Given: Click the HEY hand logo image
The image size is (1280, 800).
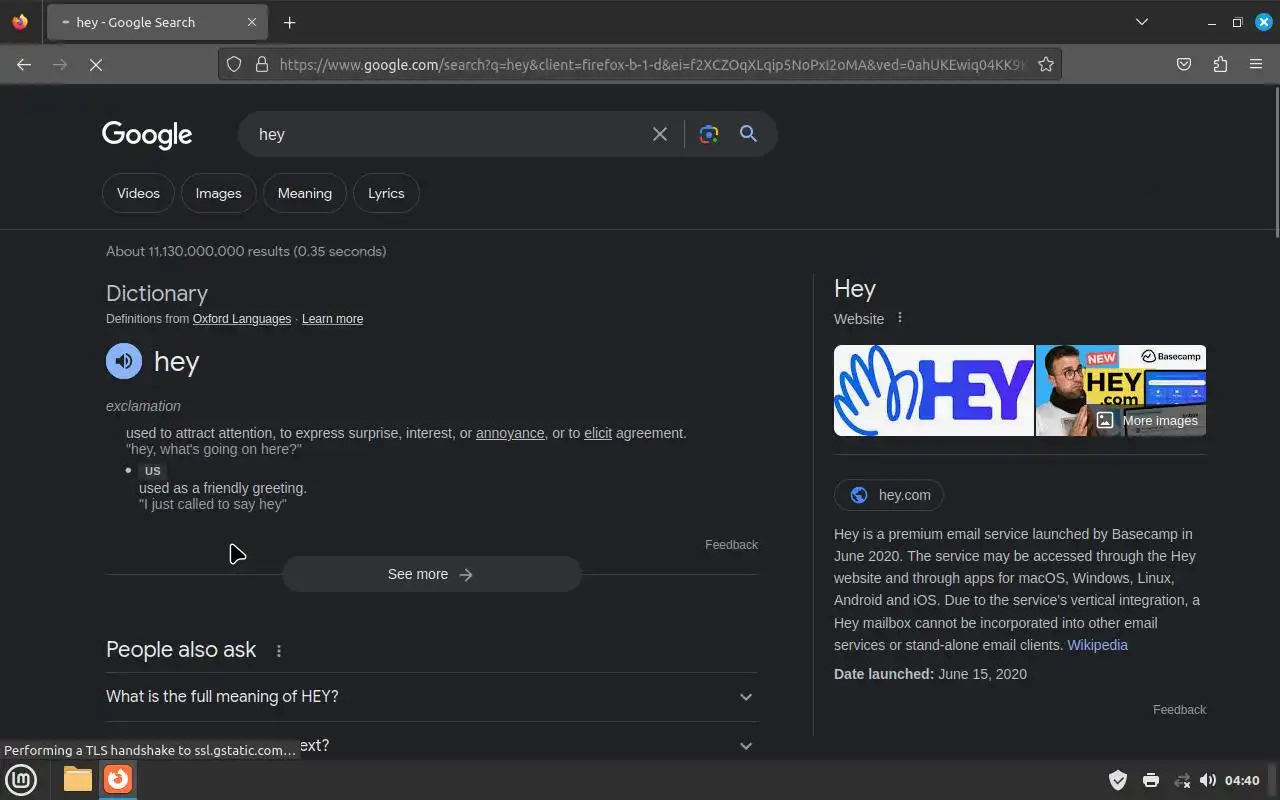Looking at the screenshot, I should pos(934,390).
